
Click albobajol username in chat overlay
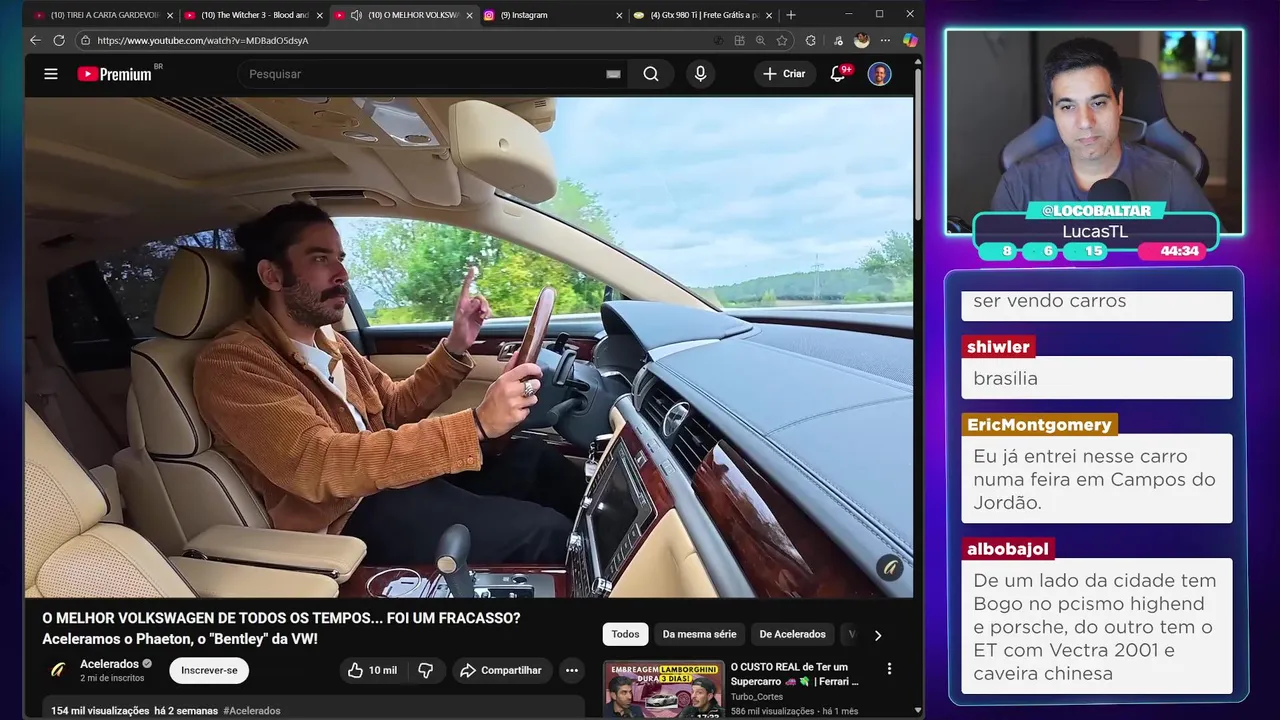click(1008, 549)
